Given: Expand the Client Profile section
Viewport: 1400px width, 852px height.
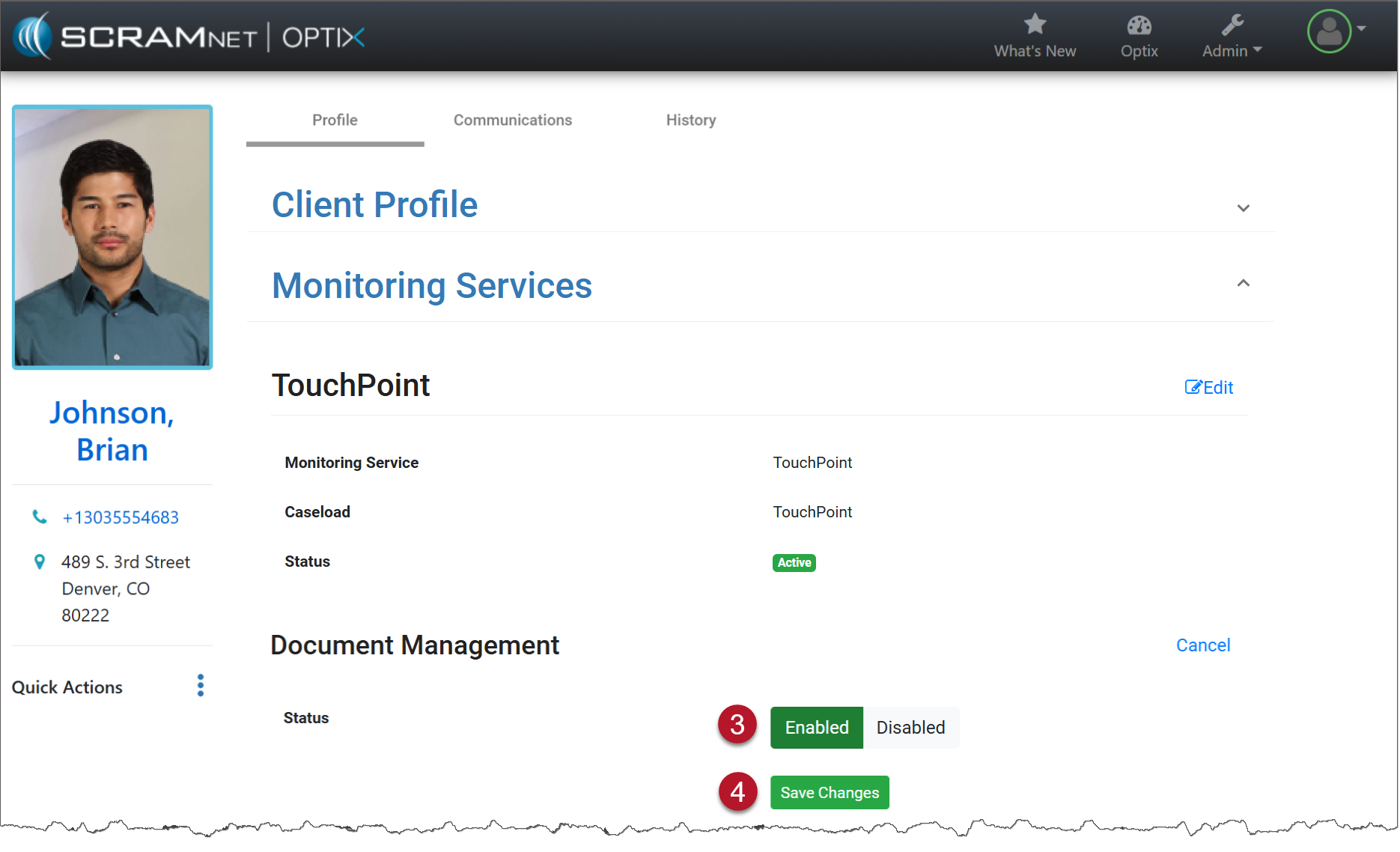Looking at the screenshot, I should pyautogui.click(x=1243, y=208).
